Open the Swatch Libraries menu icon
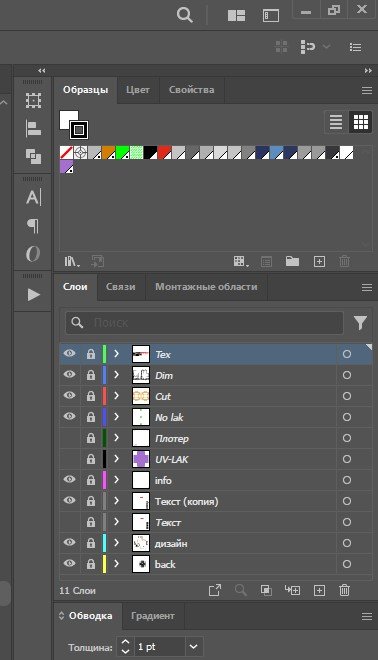This screenshot has width=378, height=660. pyautogui.click(x=72, y=261)
